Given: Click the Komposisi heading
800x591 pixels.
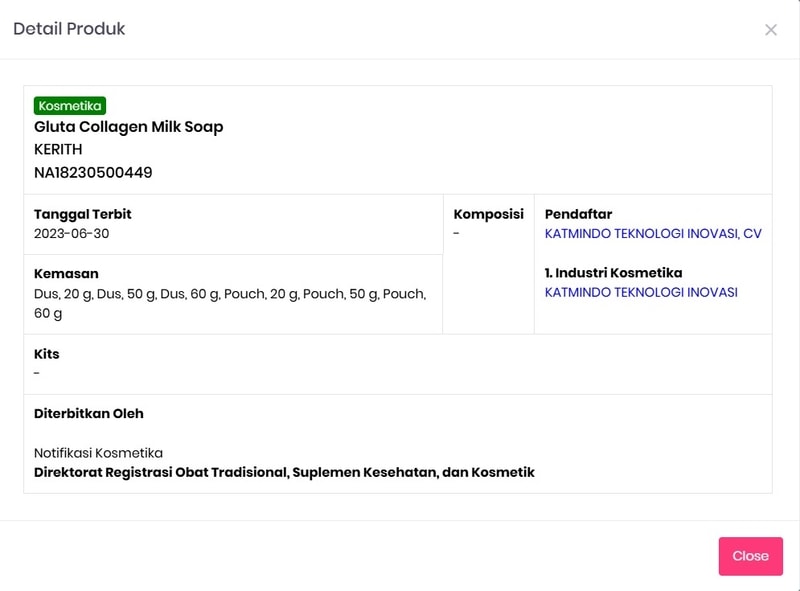Looking at the screenshot, I should click(488, 214).
